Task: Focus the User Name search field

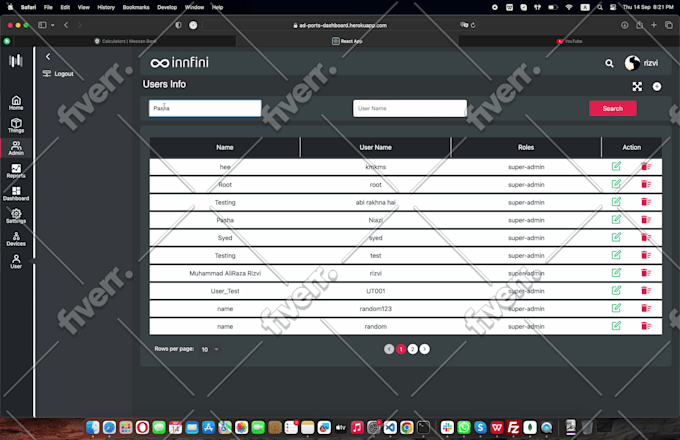Action: click(x=410, y=108)
